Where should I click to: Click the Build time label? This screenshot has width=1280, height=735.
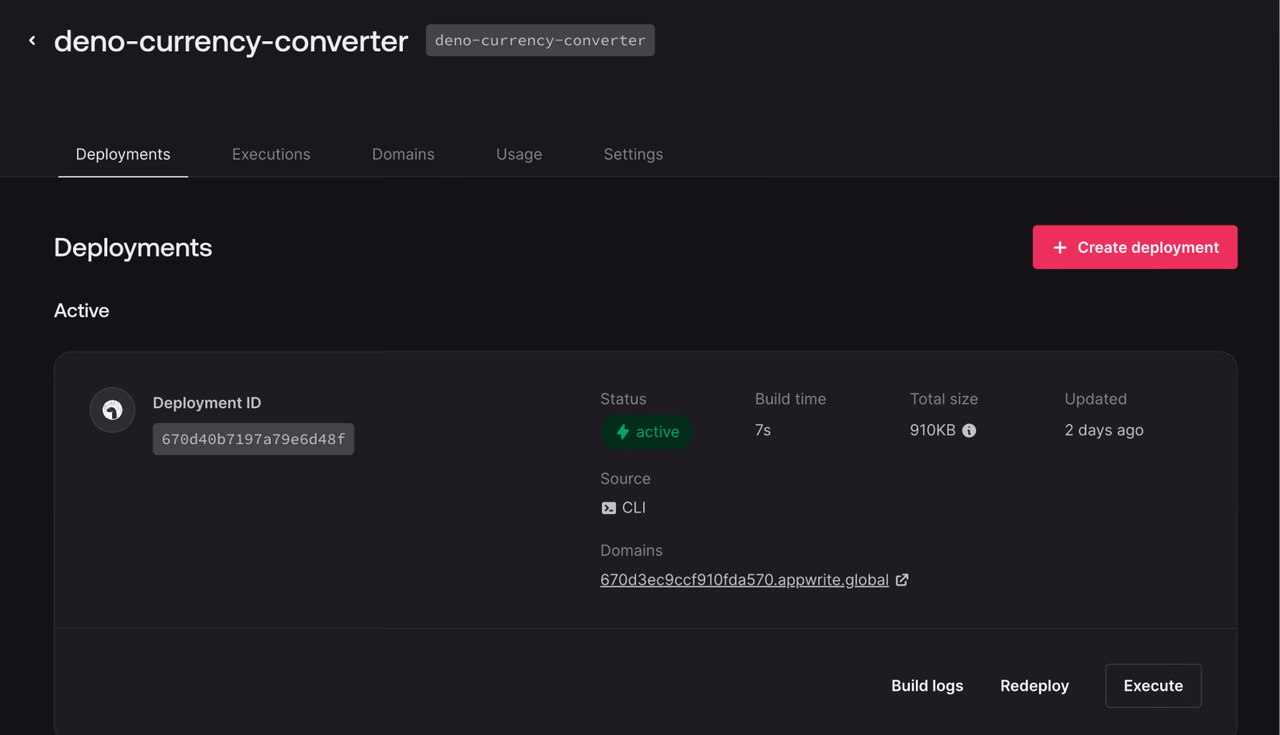[x=790, y=399]
